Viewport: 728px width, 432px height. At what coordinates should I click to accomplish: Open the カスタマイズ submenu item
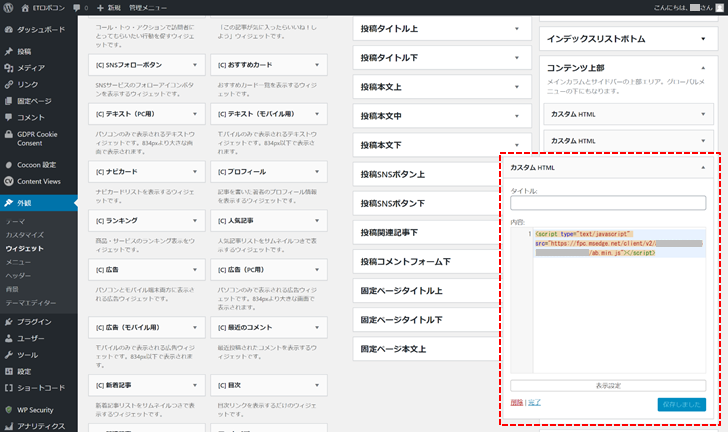(25, 235)
